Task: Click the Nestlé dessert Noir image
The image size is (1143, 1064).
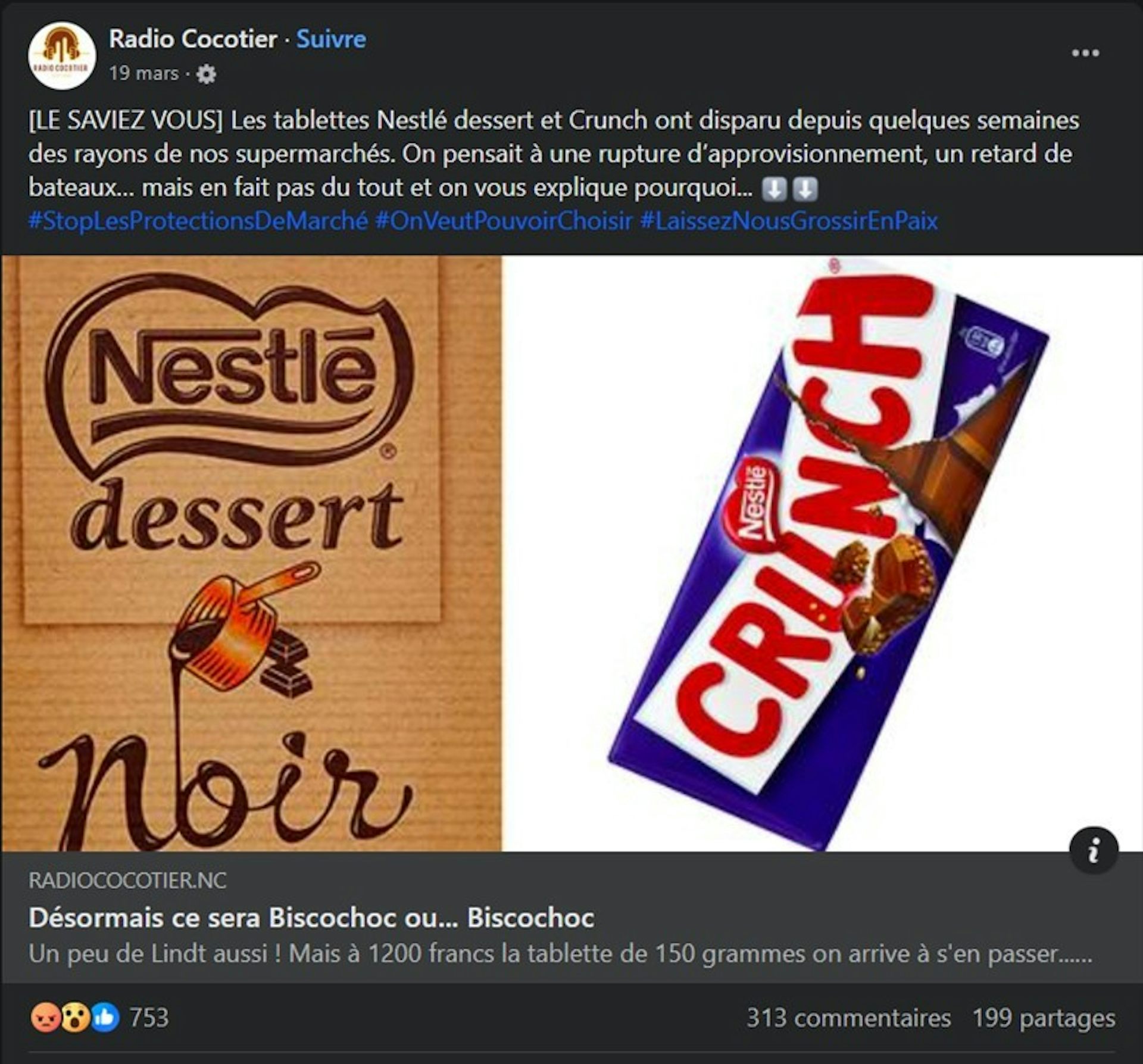Action: click(251, 553)
